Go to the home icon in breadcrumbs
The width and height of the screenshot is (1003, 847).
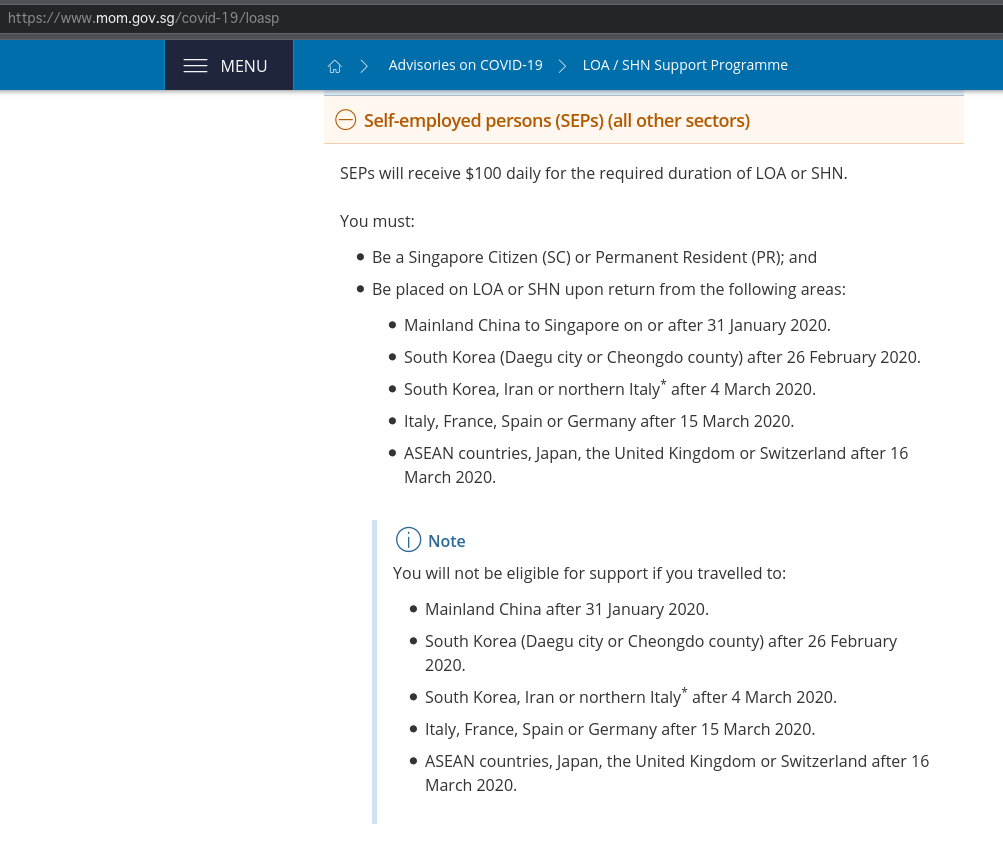pyautogui.click(x=335, y=66)
